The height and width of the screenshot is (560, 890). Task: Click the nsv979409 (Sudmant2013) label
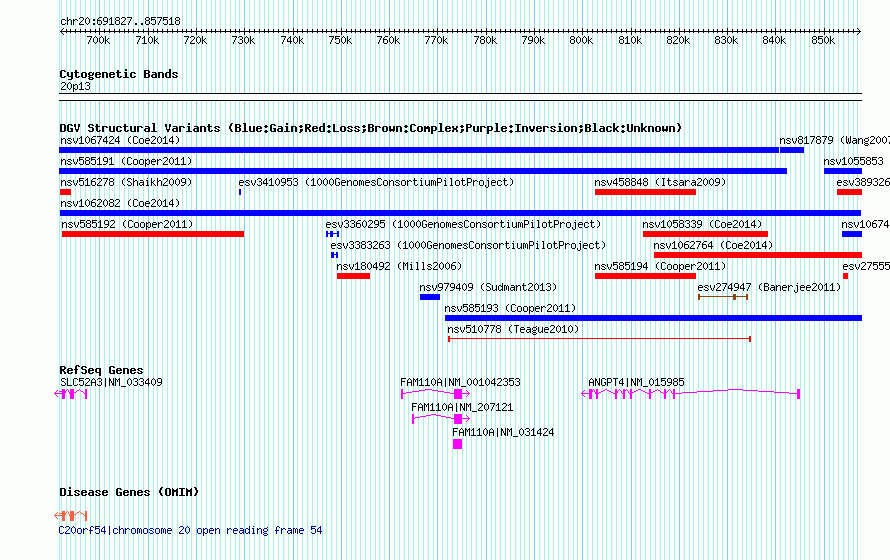[x=488, y=287]
